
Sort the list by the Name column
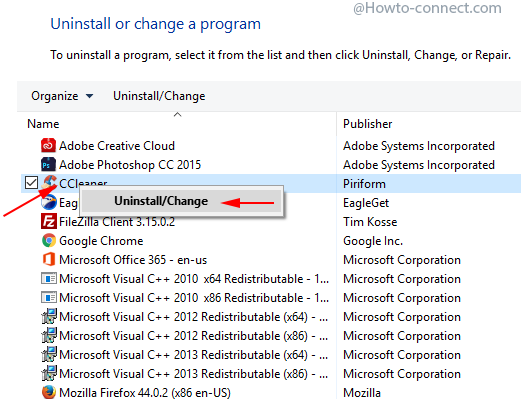43,124
